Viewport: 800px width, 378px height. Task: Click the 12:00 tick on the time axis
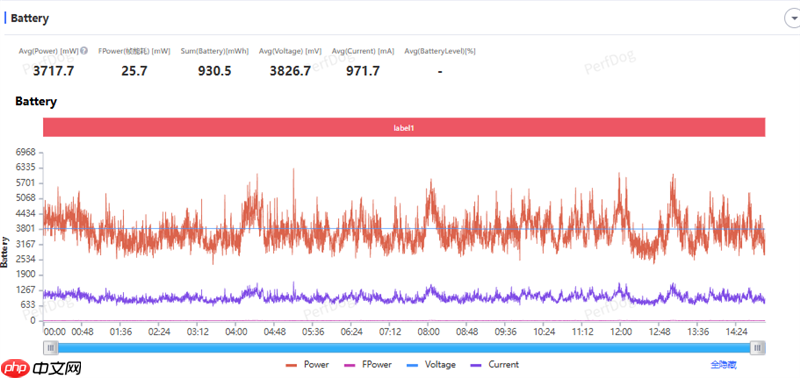point(620,332)
